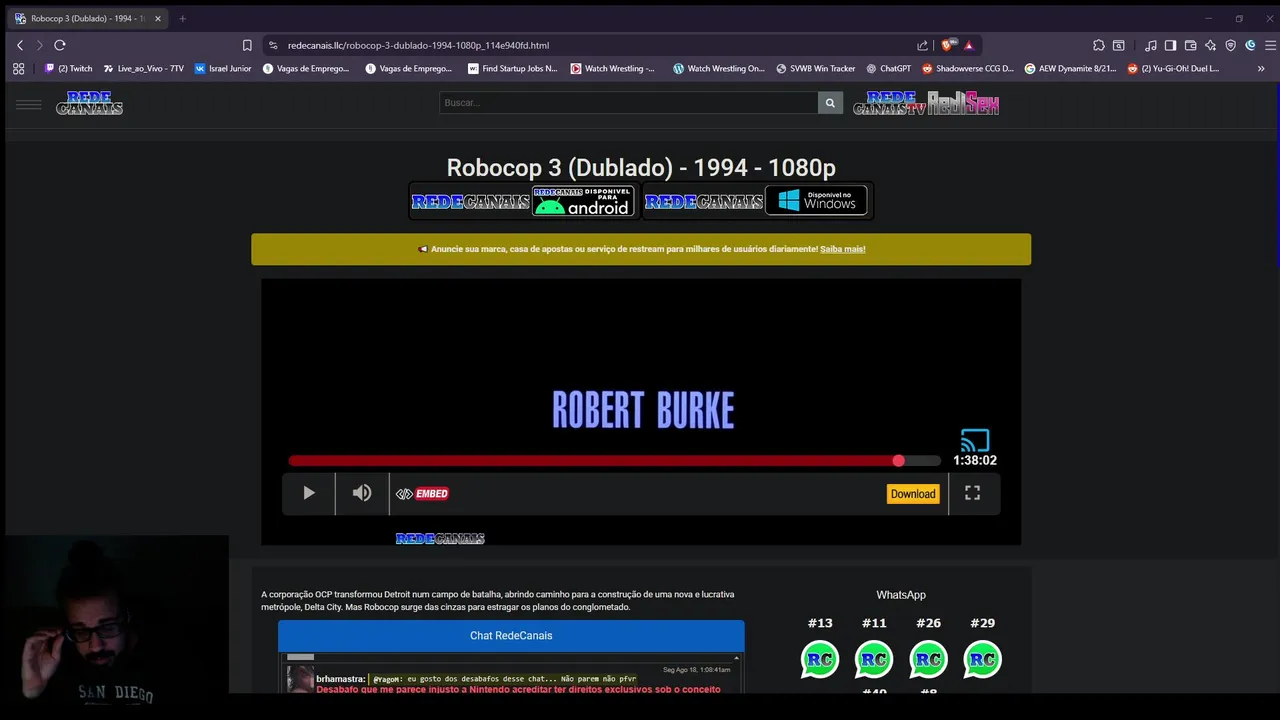Enter fullscreen mode in the player
The height and width of the screenshot is (720, 1280).
[972, 493]
